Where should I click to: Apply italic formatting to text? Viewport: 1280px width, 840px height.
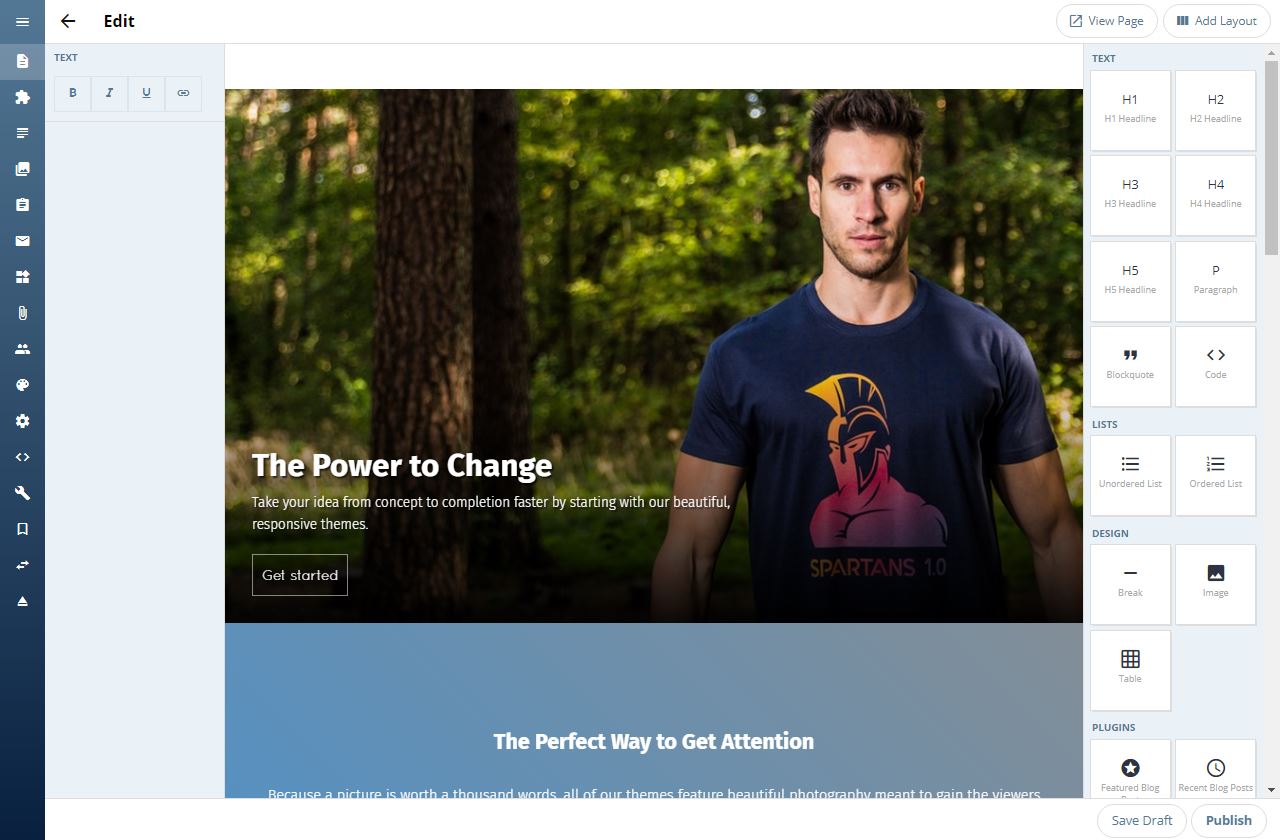(109, 93)
